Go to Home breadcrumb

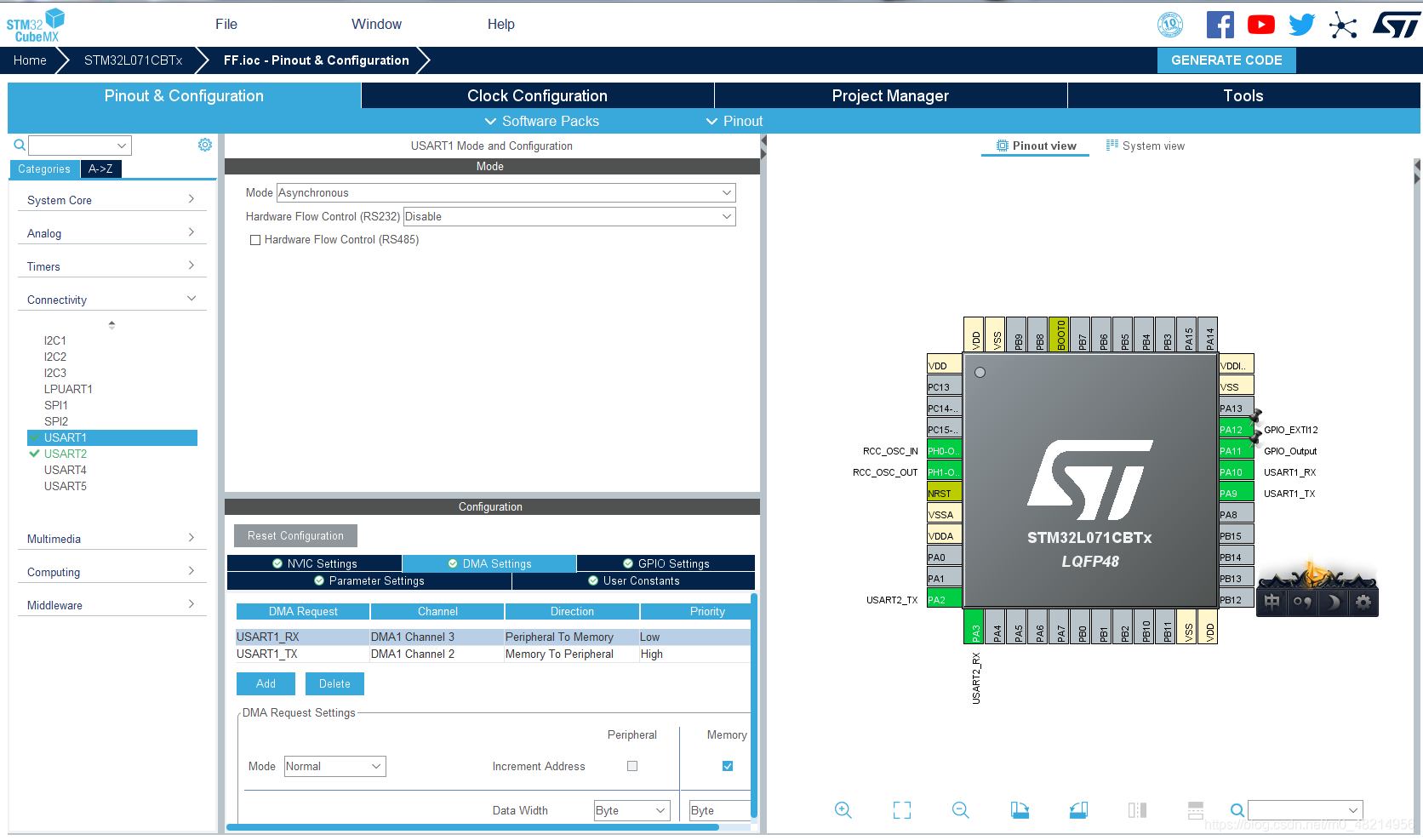pyautogui.click(x=30, y=60)
